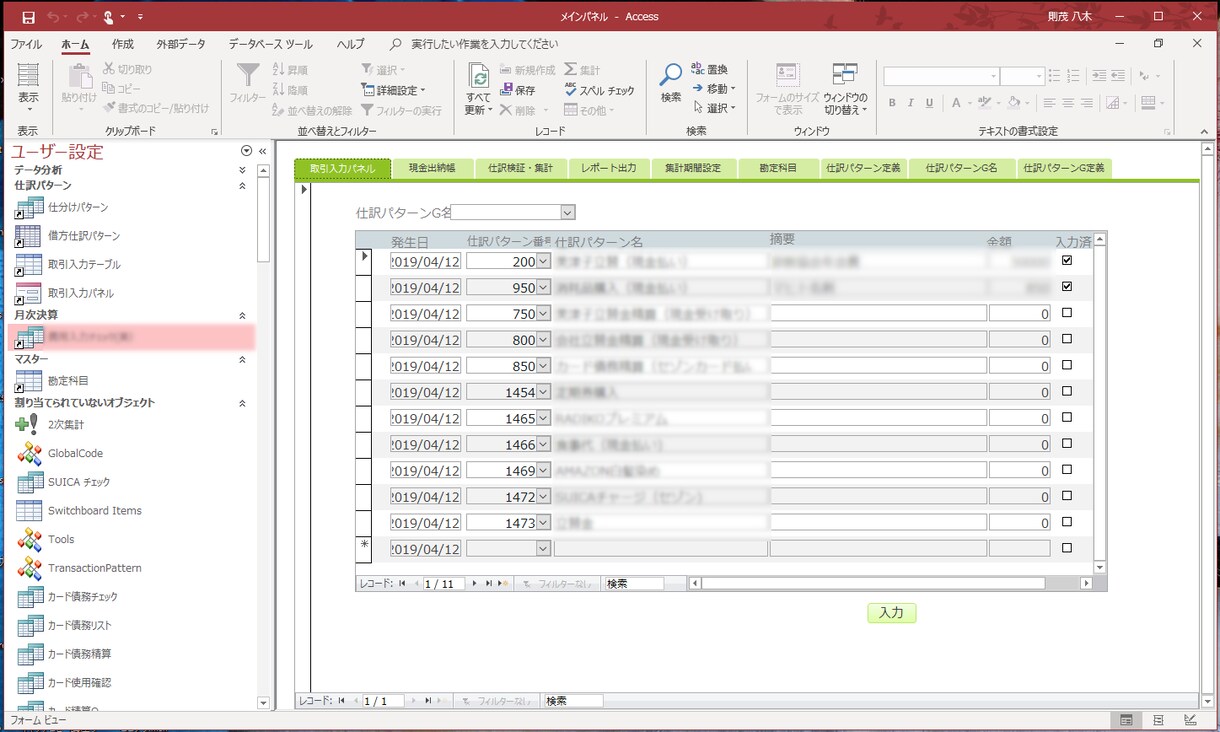Check 入力済 for pattern 850 row

pos(1067,365)
